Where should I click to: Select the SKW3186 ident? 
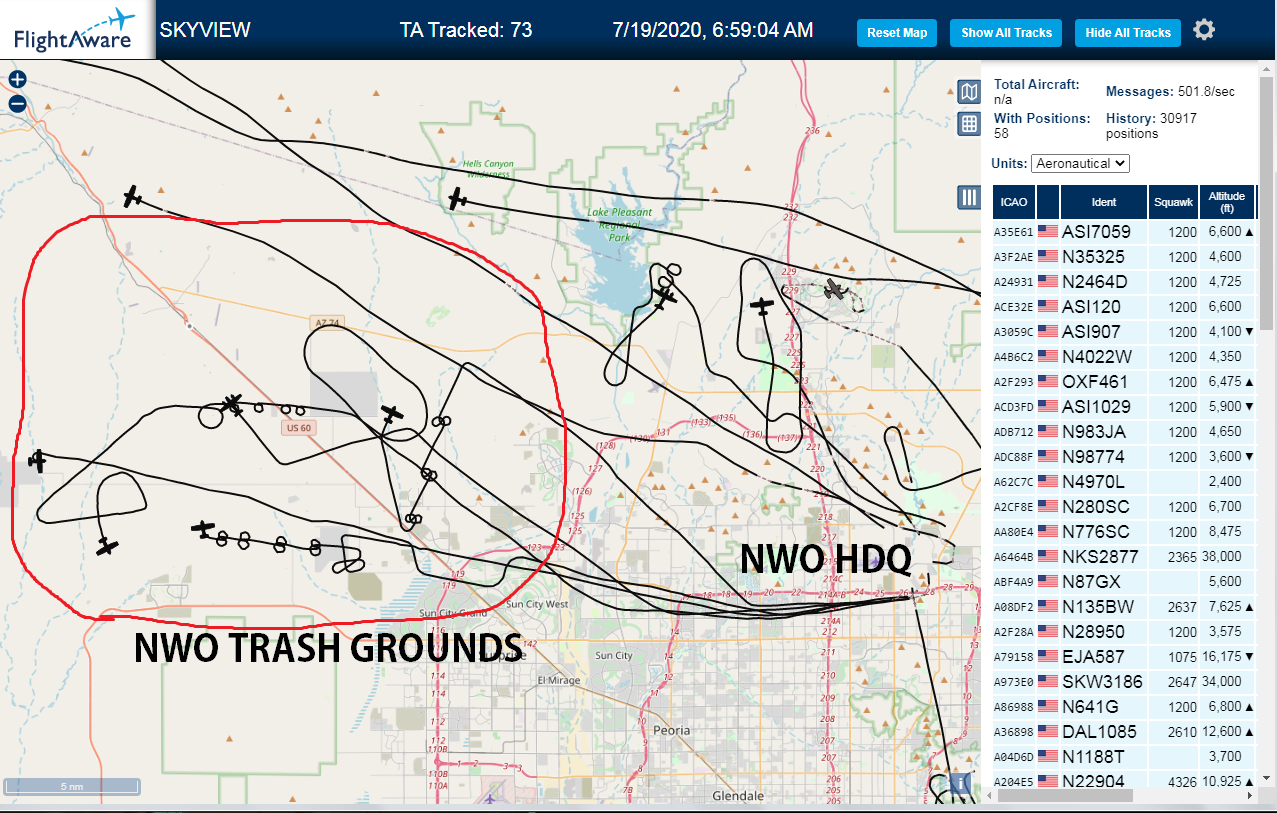[x=1100, y=681]
